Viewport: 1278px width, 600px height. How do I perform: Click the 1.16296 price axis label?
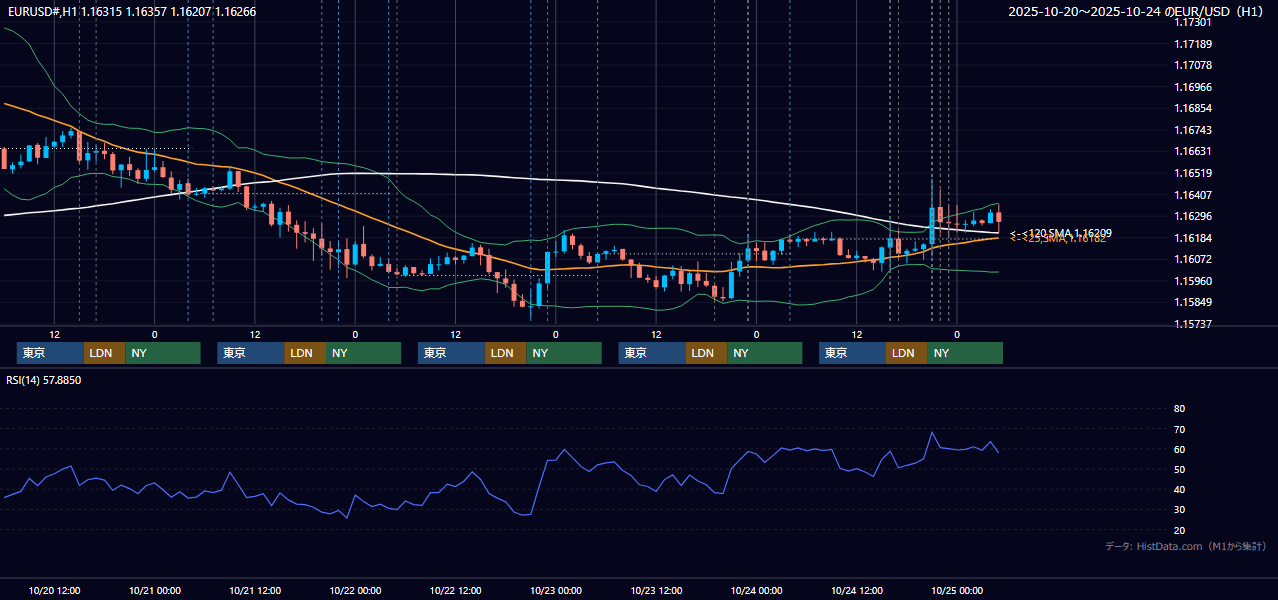(x=1192, y=216)
